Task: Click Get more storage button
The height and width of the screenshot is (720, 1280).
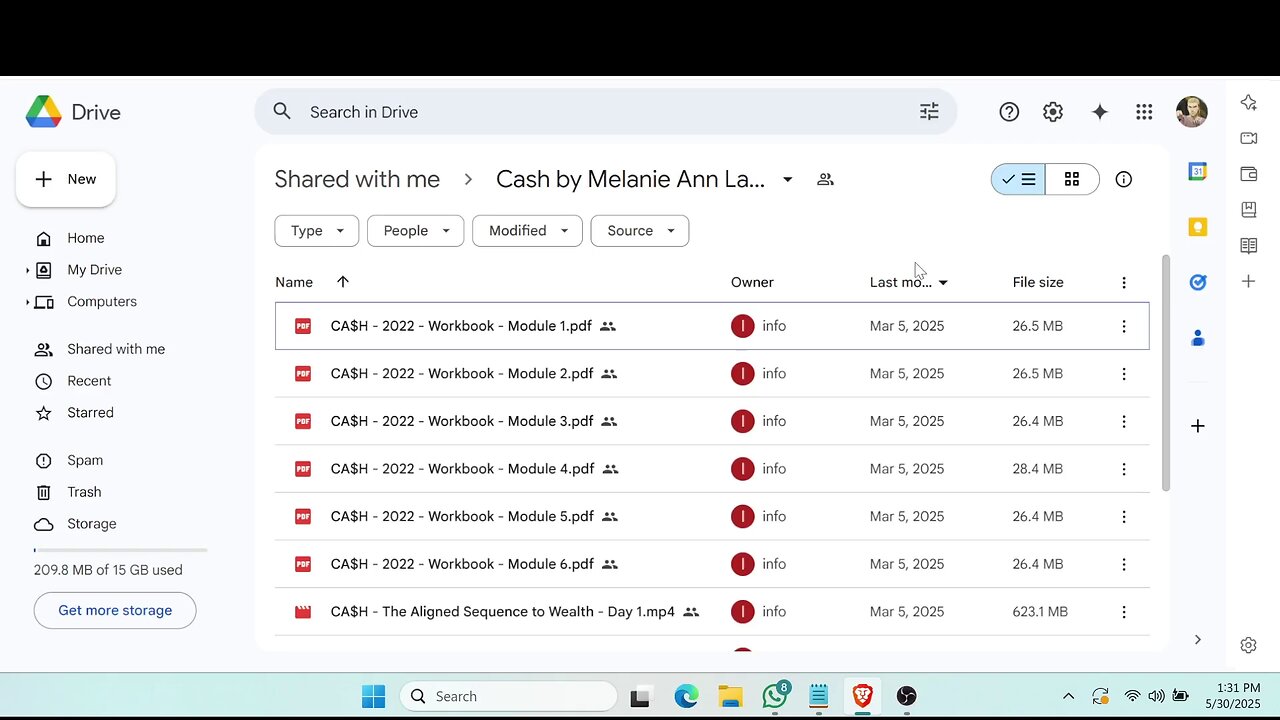Action: pos(115,610)
